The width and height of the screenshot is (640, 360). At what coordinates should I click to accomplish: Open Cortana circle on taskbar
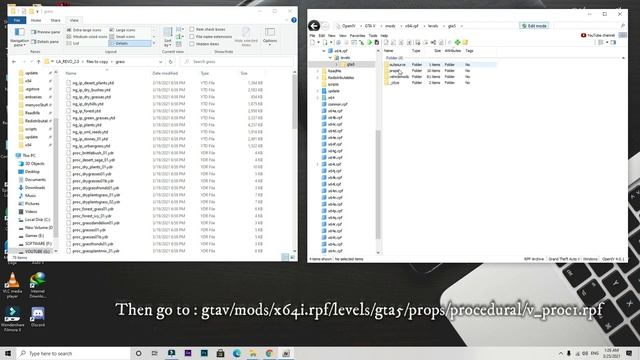(138, 353)
